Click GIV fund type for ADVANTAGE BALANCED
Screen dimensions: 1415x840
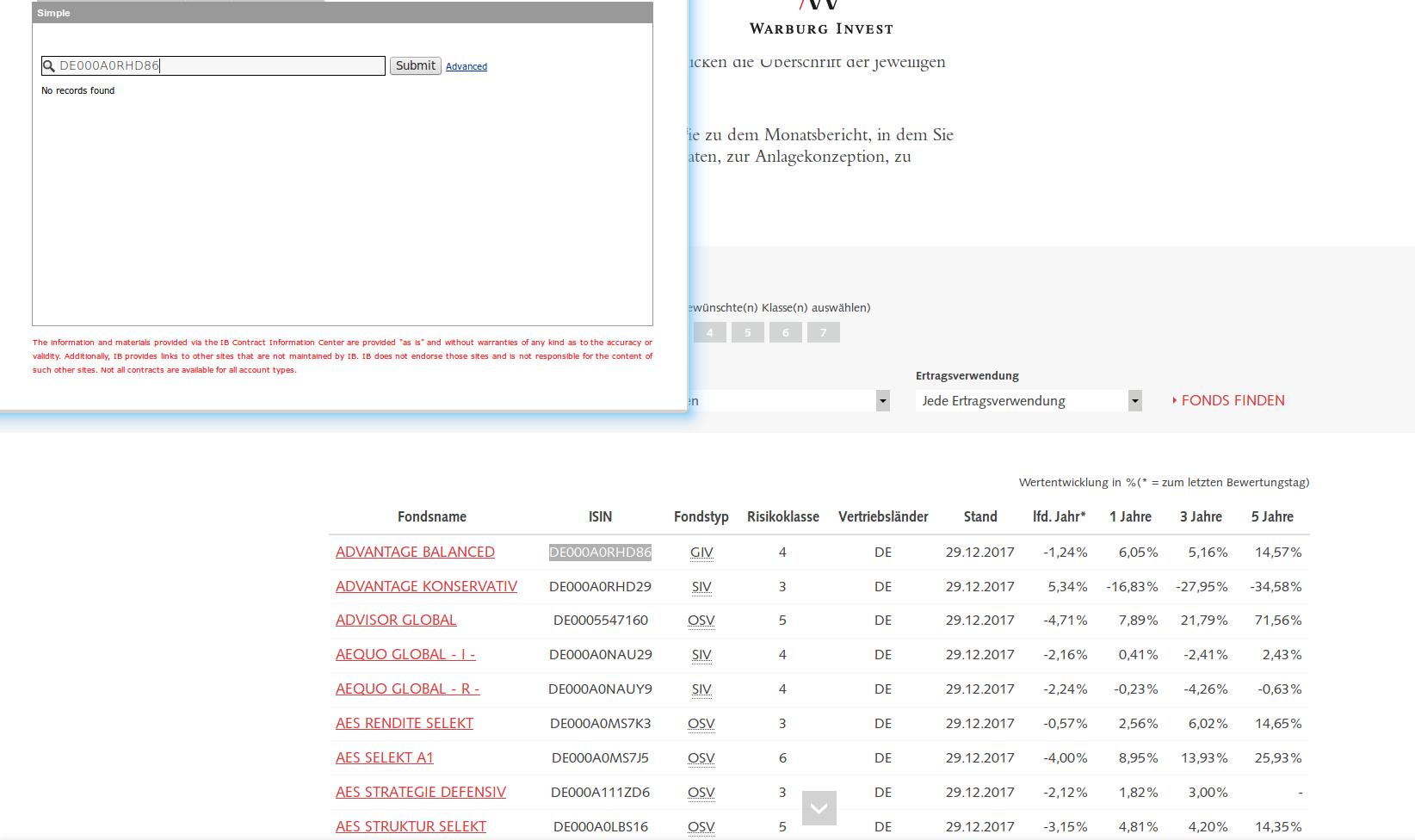click(701, 552)
